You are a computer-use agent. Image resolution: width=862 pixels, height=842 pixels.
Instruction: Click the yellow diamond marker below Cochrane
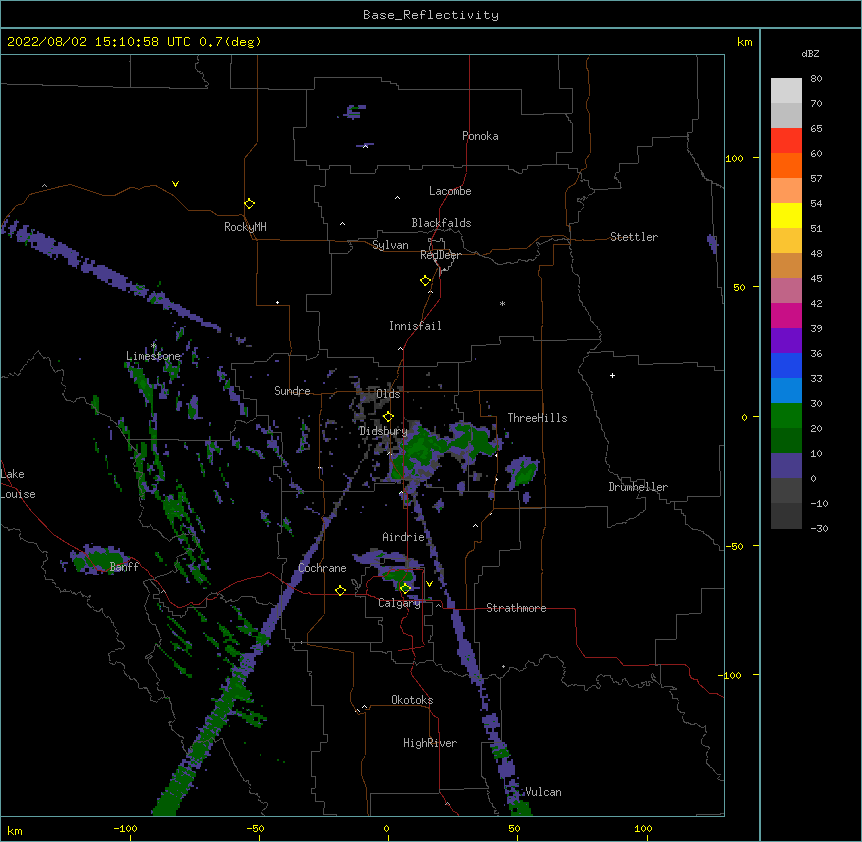pos(340,590)
